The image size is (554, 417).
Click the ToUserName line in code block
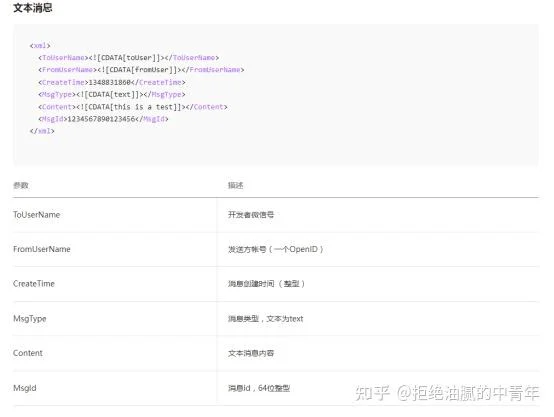pos(129,58)
